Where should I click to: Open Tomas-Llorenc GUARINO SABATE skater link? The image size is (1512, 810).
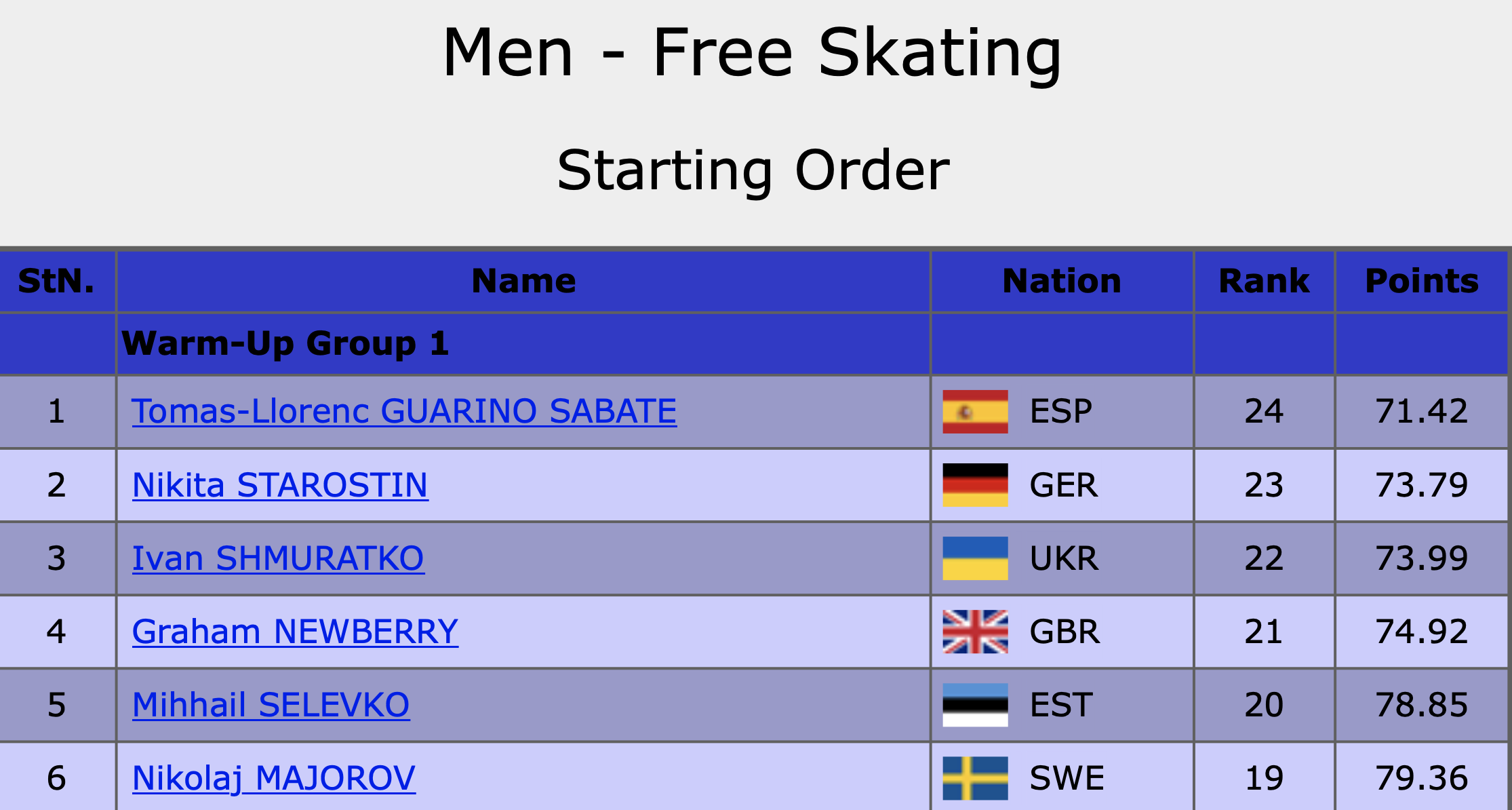click(404, 412)
